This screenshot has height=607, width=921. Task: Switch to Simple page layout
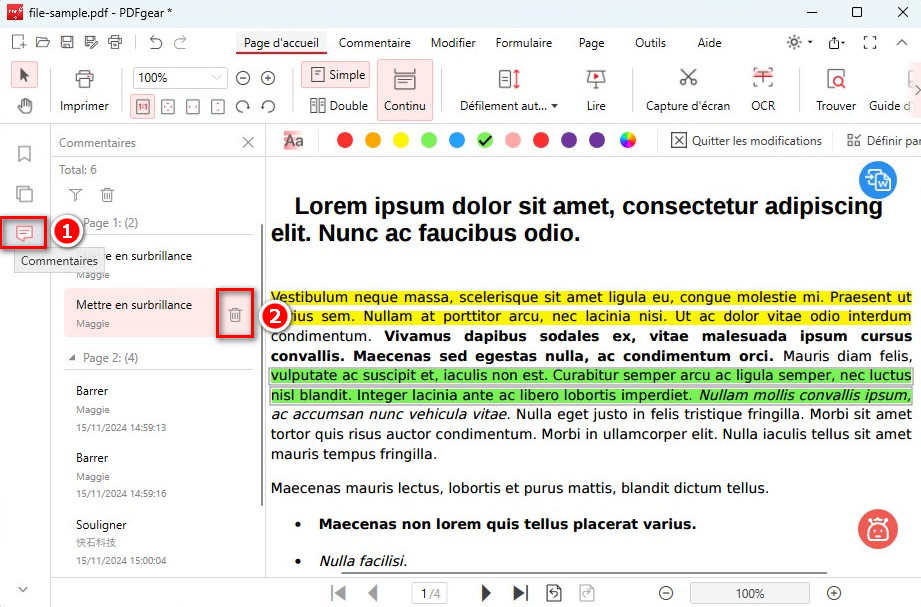click(335, 74)
